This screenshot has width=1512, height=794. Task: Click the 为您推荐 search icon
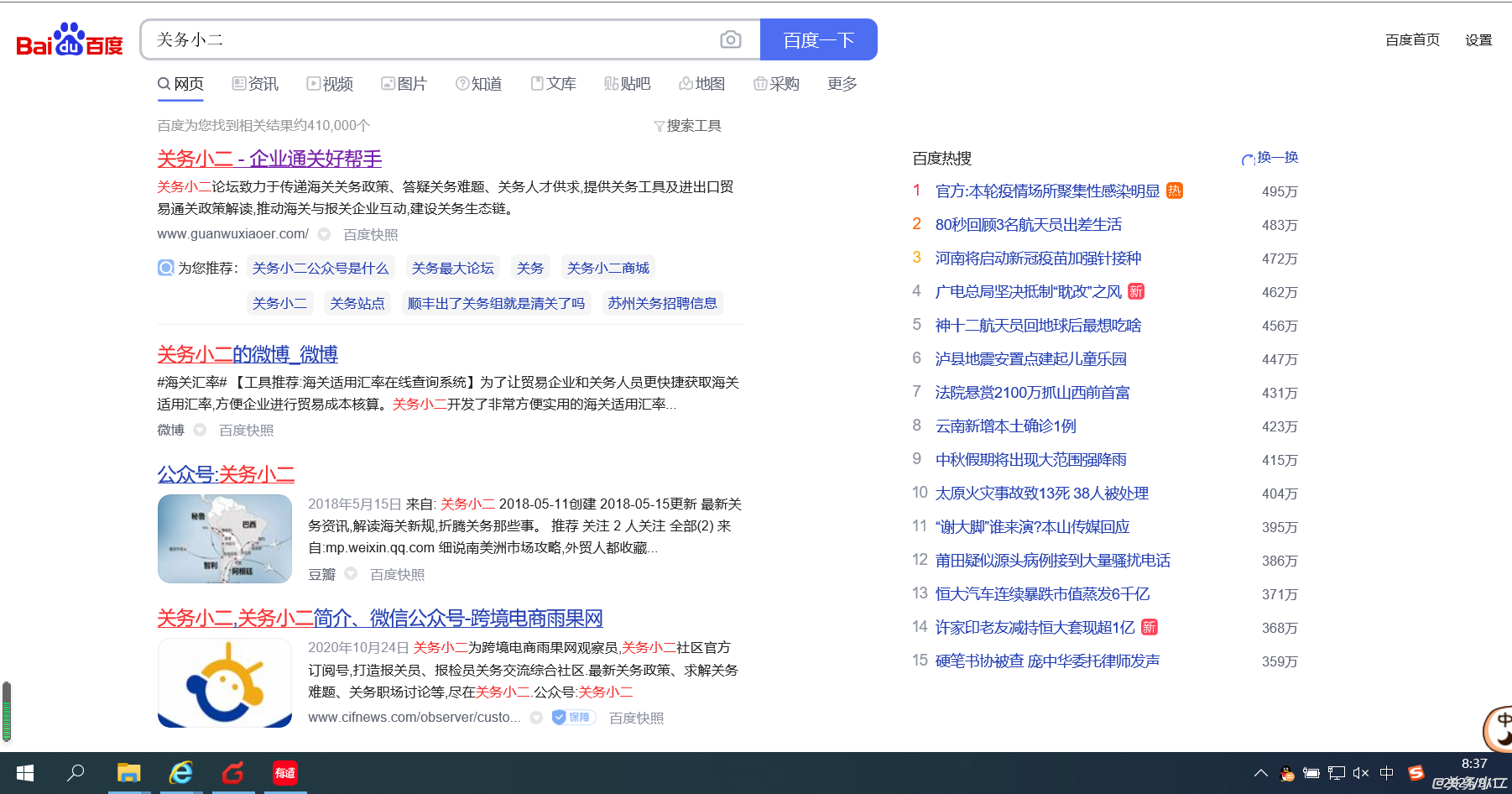click(x=166, y=268)
